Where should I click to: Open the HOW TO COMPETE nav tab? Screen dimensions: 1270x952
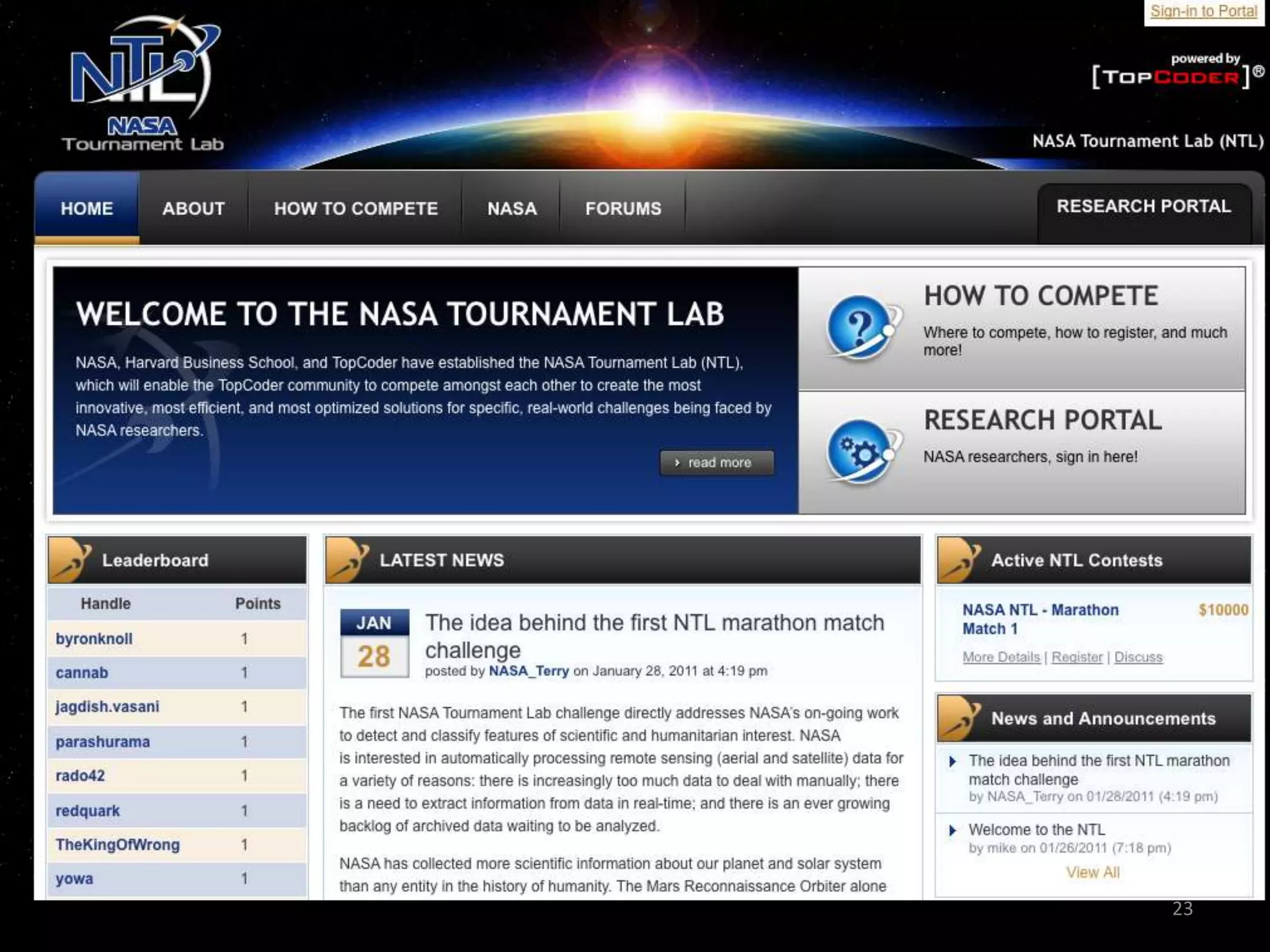coord(356,208)
